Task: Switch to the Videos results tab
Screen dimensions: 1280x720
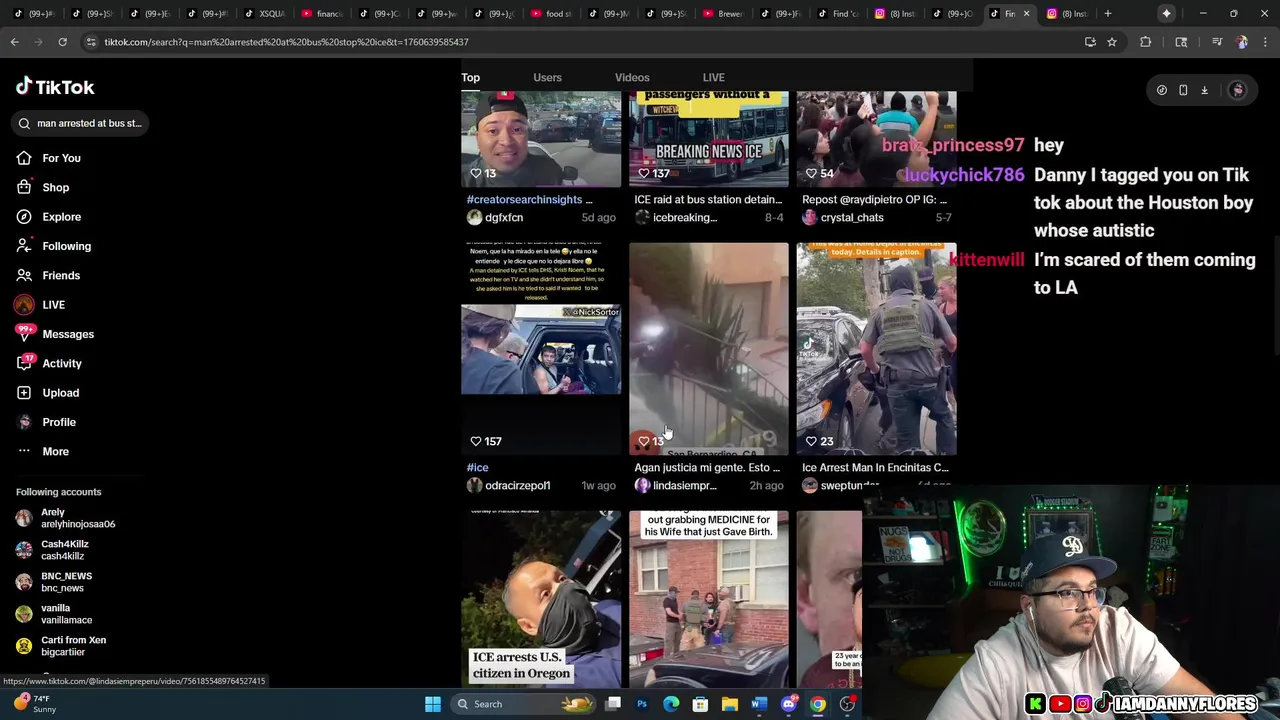Action: (632, 77)
